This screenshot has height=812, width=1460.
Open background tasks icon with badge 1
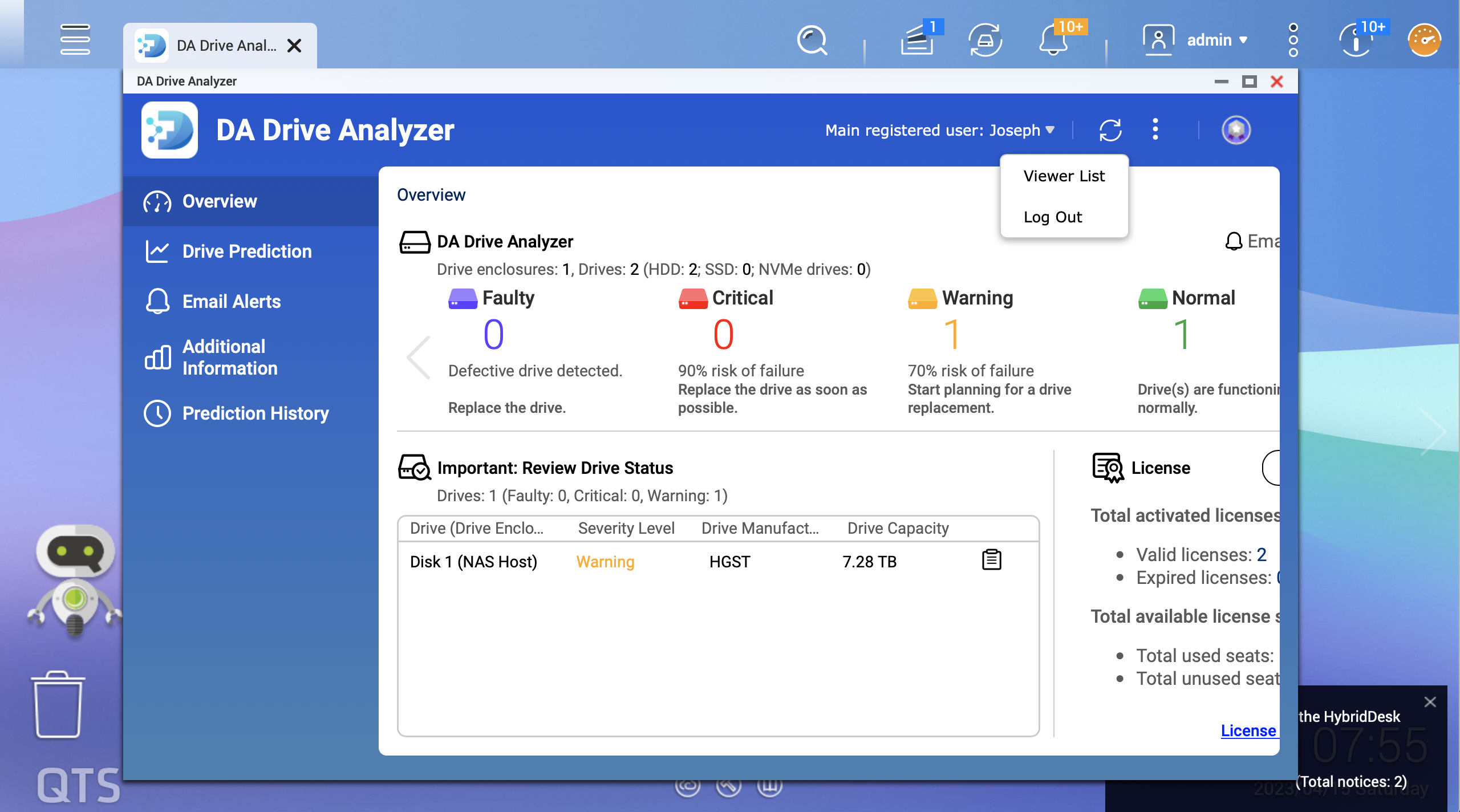pos(918,40)
